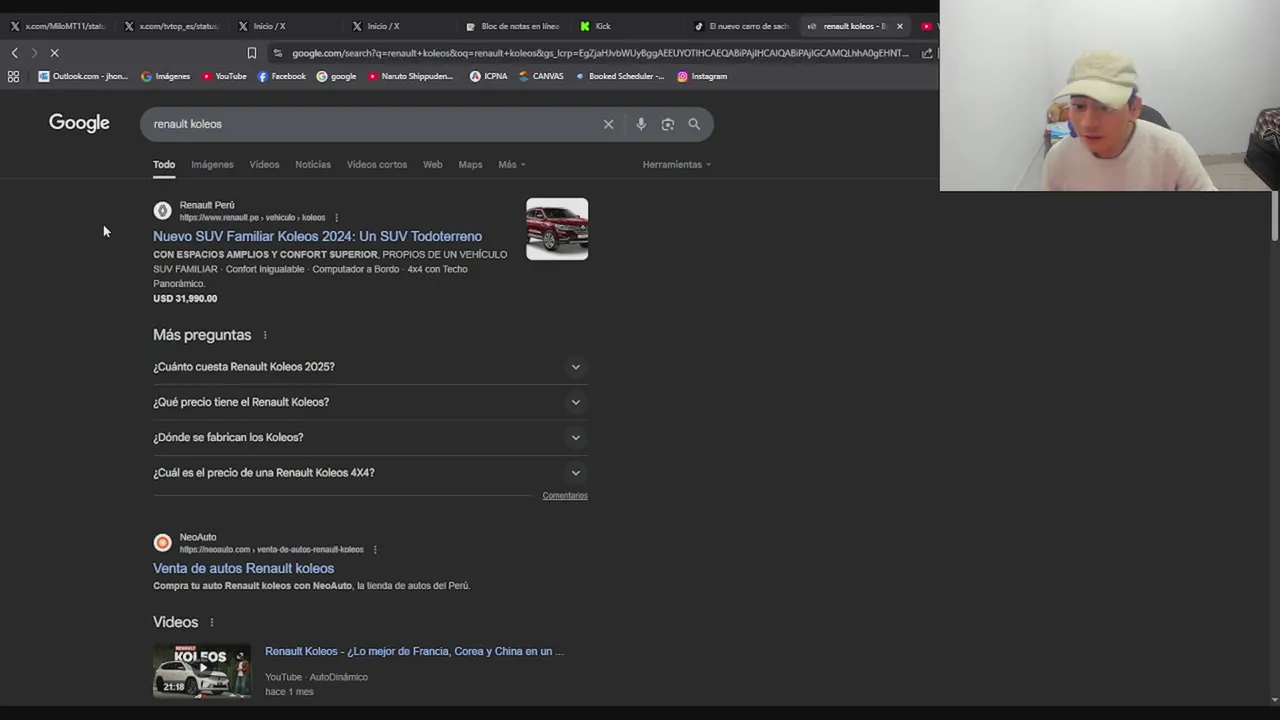The width and height of the screenshot is (1280, 720).
Task: Open CANVAS bookmark
Action: click(541, 76)
